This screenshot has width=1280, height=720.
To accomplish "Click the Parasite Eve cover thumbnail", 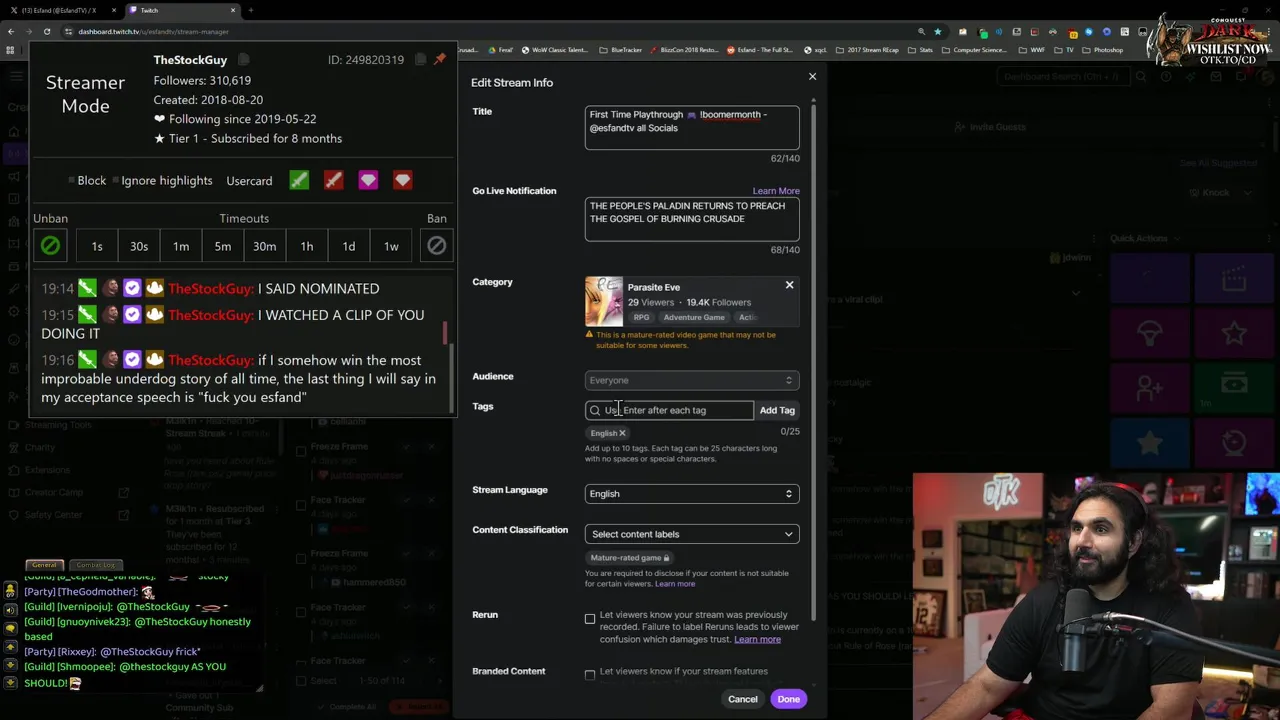I will tap(604, 302).
